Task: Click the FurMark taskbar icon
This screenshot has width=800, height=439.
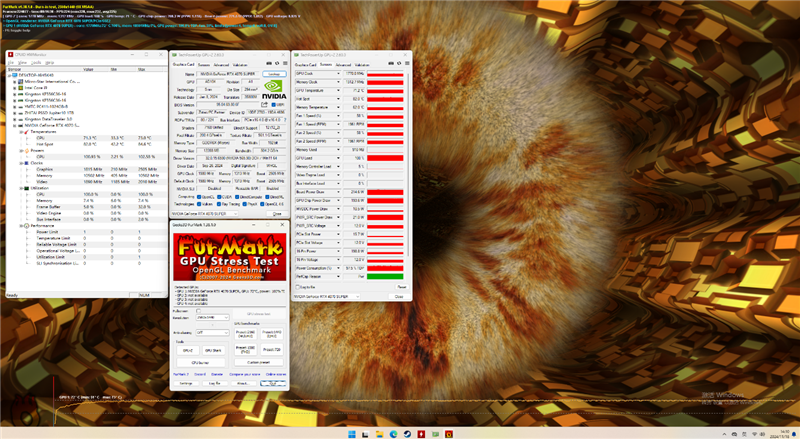Action: pyautogui.click(x=449, y=434)
